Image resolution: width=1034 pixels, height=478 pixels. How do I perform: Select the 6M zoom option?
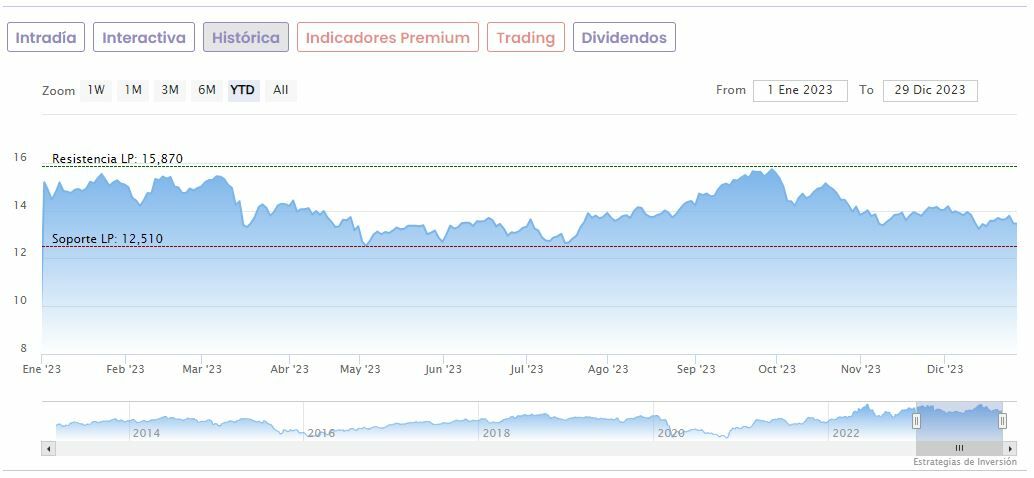coord(207,90)
